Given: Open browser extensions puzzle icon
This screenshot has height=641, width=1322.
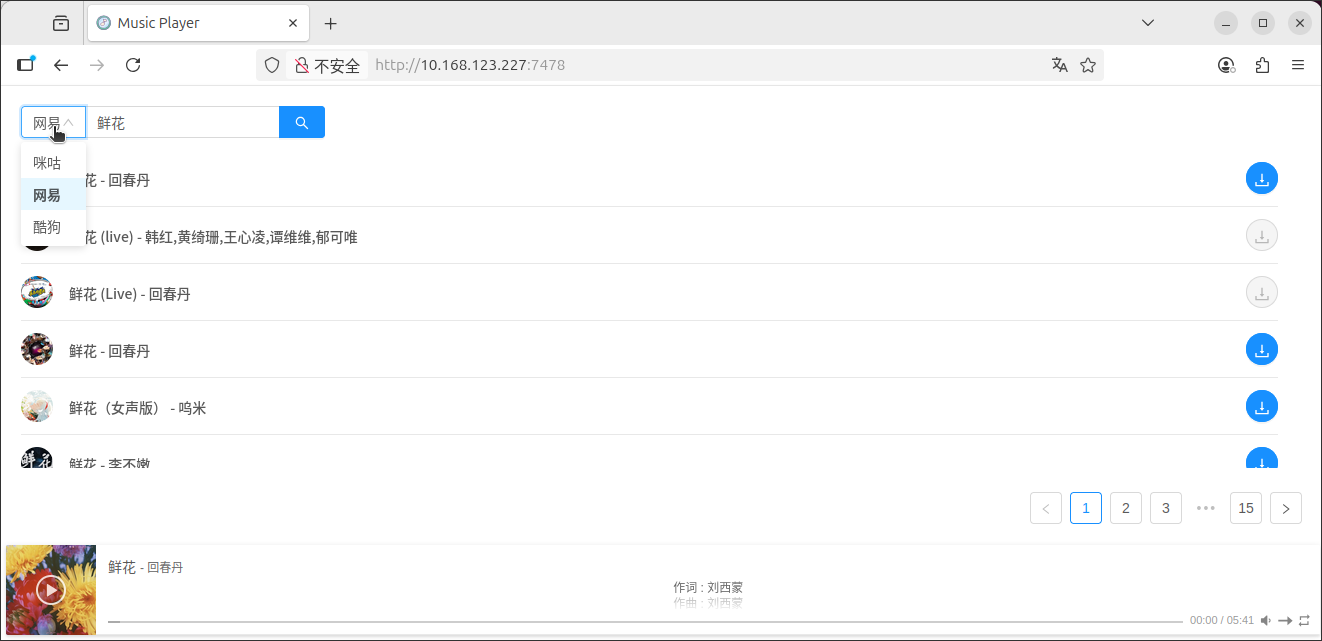Looking at the screenshot, I should point(1262,65).
